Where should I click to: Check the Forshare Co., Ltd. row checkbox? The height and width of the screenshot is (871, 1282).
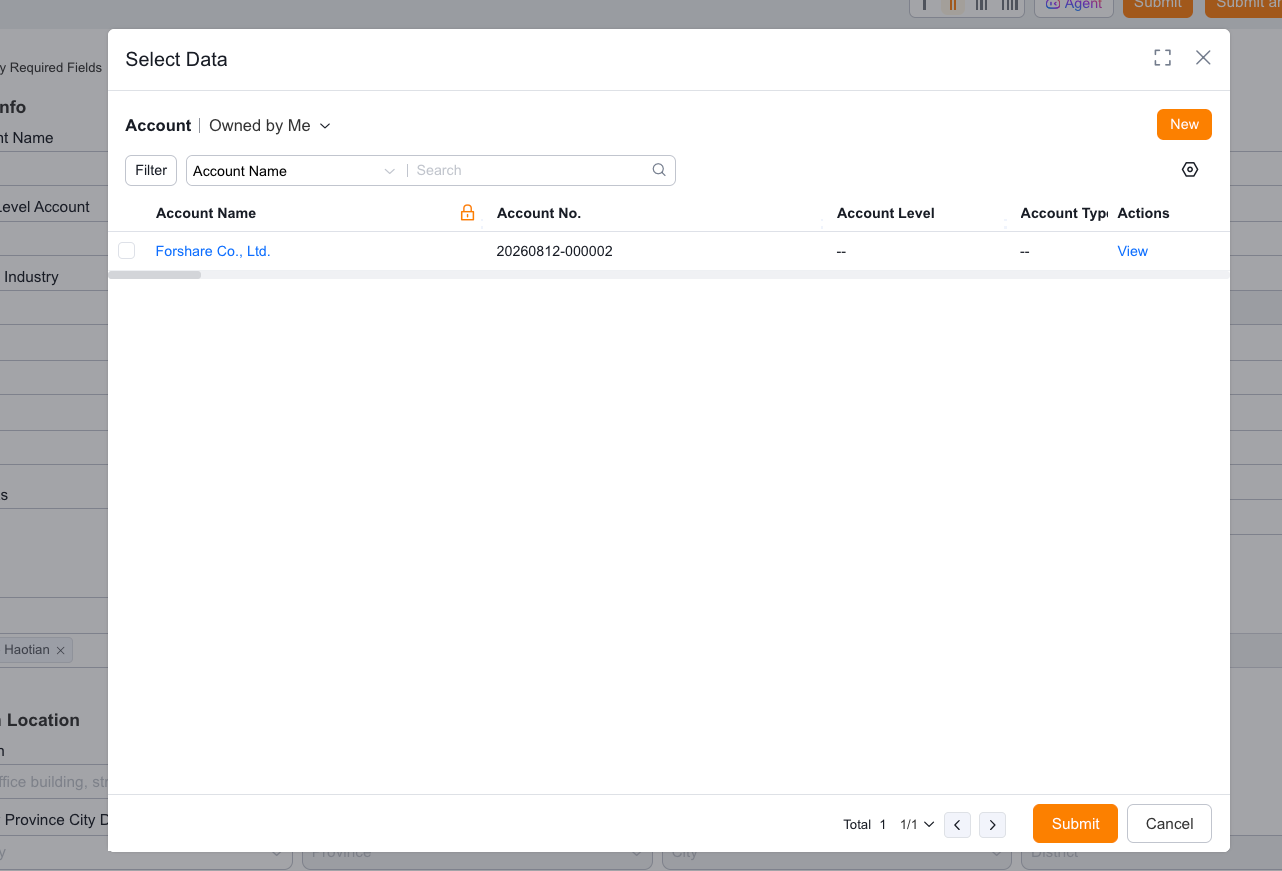[126, 251]
